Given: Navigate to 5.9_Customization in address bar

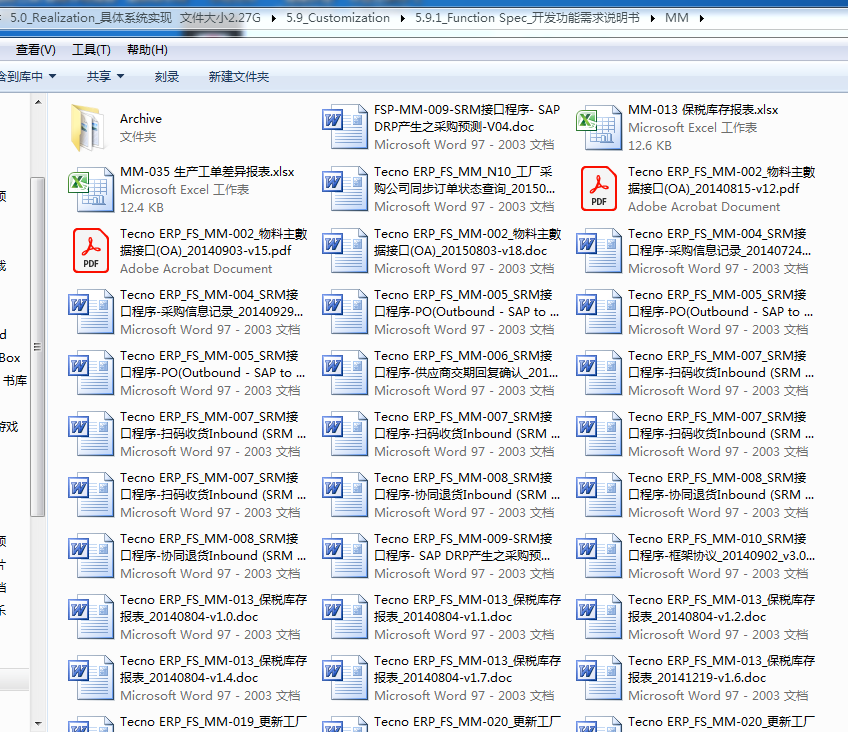Looking at the screenshot, I should pyautogui.click(x=338, y=18).
